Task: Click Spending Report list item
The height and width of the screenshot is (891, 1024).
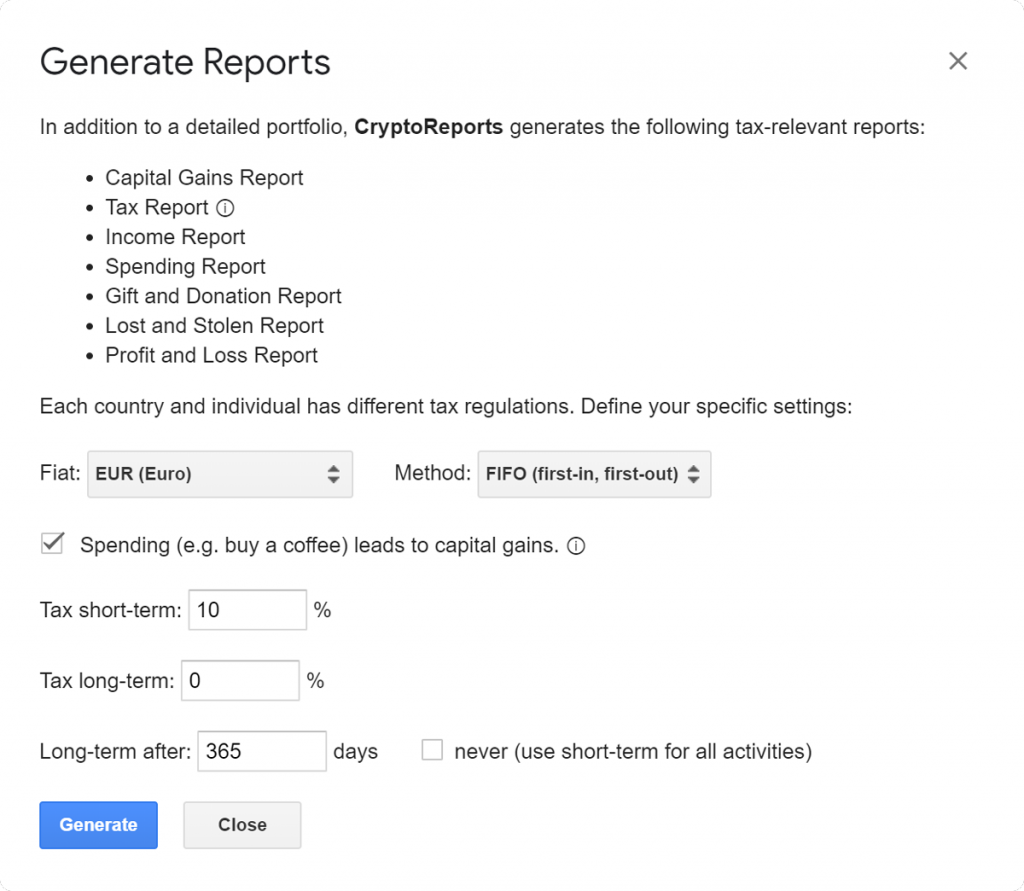Action: click(185, 267)
